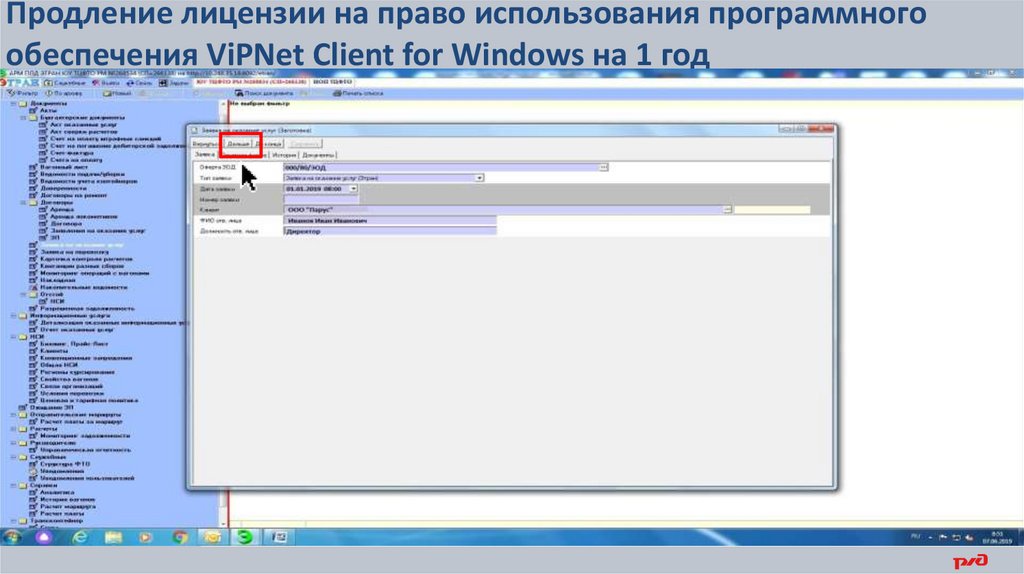Select the Структура ФТО item icon
1024x574 pixels.
tap(33, 464)
